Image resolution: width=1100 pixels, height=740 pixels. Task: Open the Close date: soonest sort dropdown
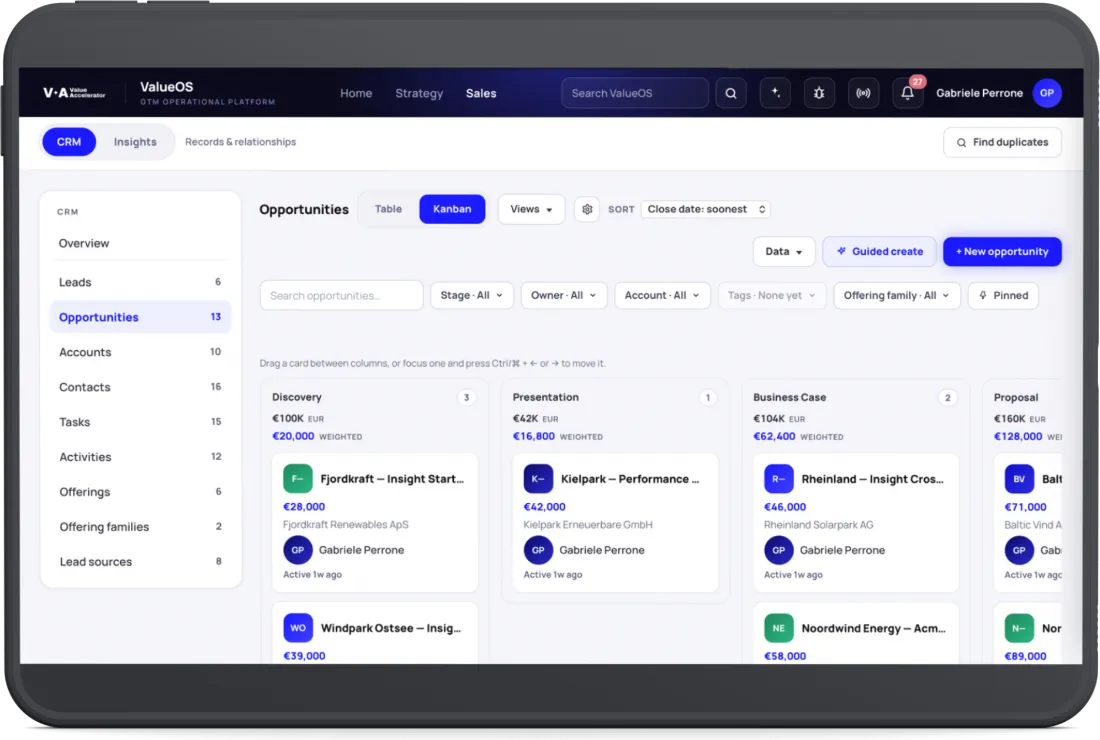[706, 209]
